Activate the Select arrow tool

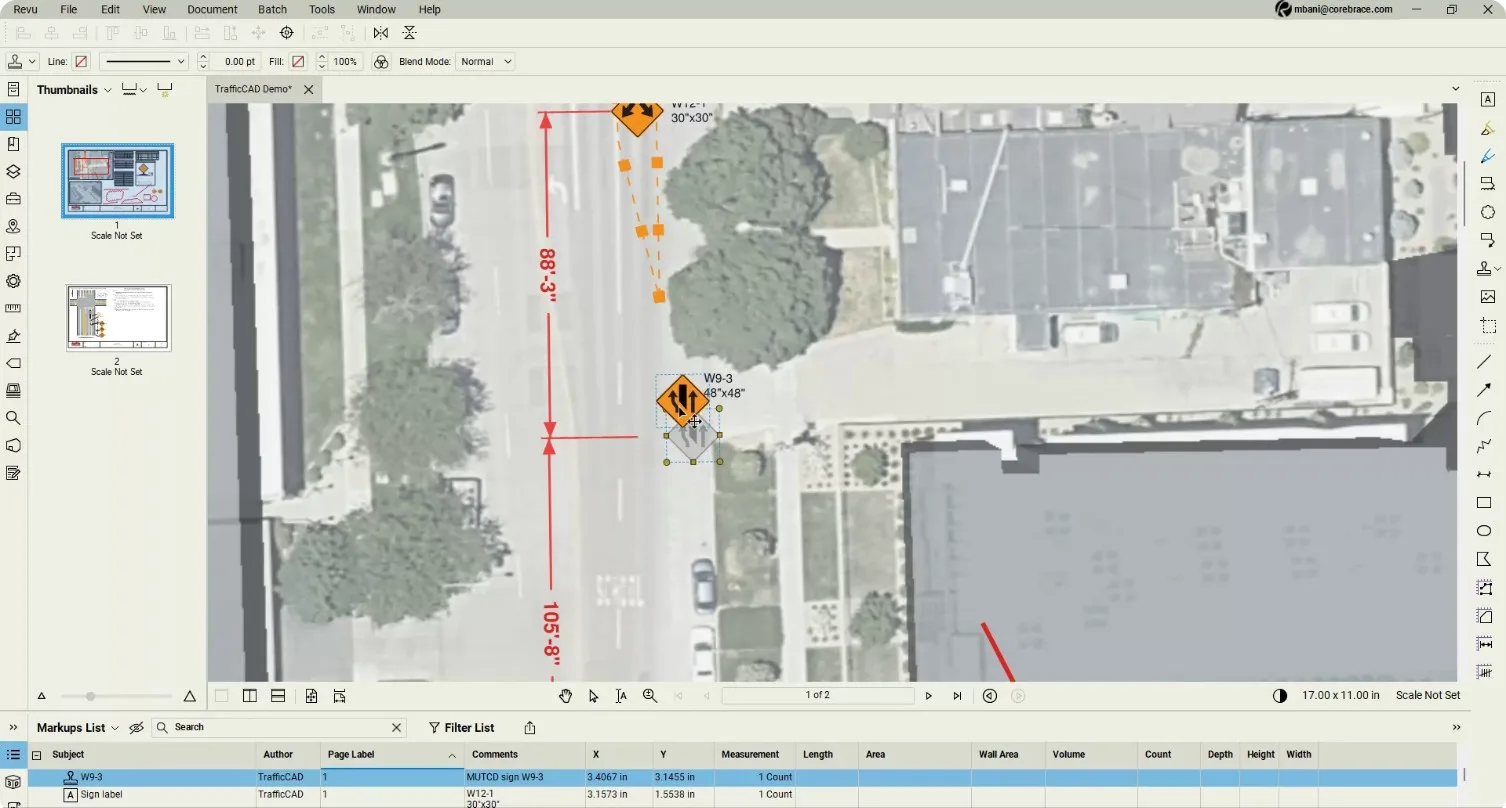tap(593, 696)
